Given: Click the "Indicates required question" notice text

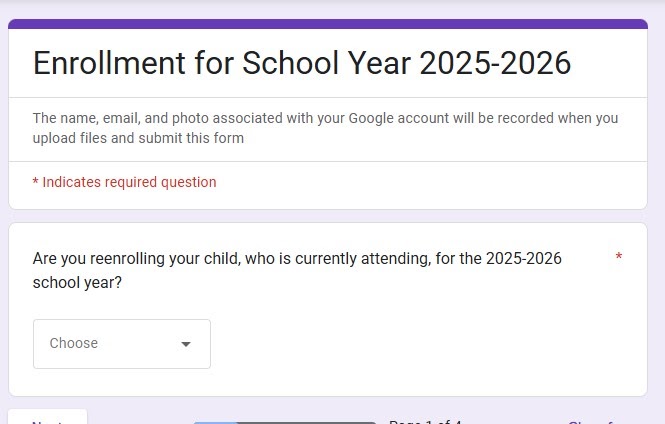Looking at the screenshot, I should click(129, 182).
